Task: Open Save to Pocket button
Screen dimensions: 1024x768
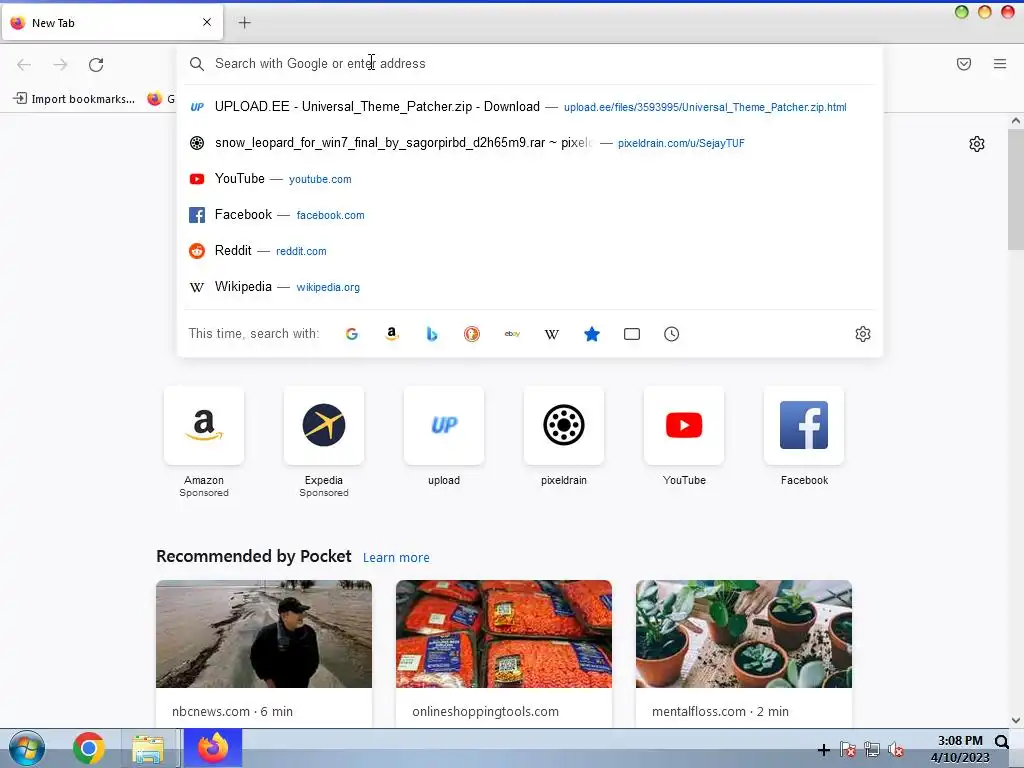Action: point(964,63)
